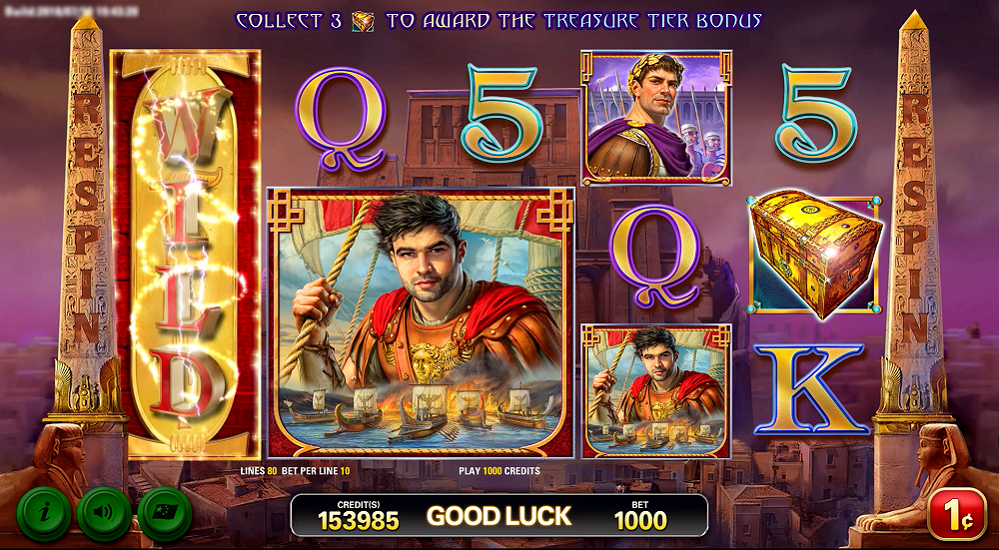The image size is (999, 550).
Task: Click the 5 symbol beside Caesar's left
Action: [x=501, y=114]
